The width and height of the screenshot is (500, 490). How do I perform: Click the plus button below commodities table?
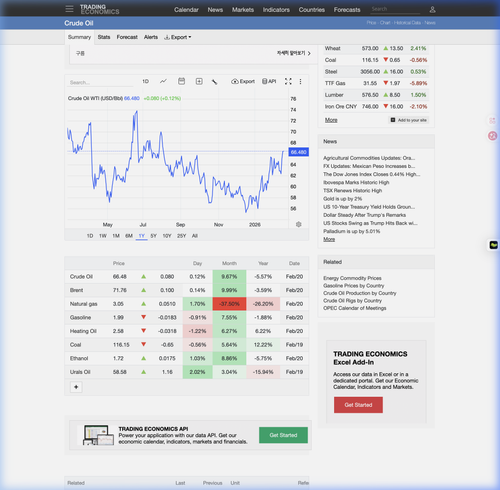tap(76, 387)
